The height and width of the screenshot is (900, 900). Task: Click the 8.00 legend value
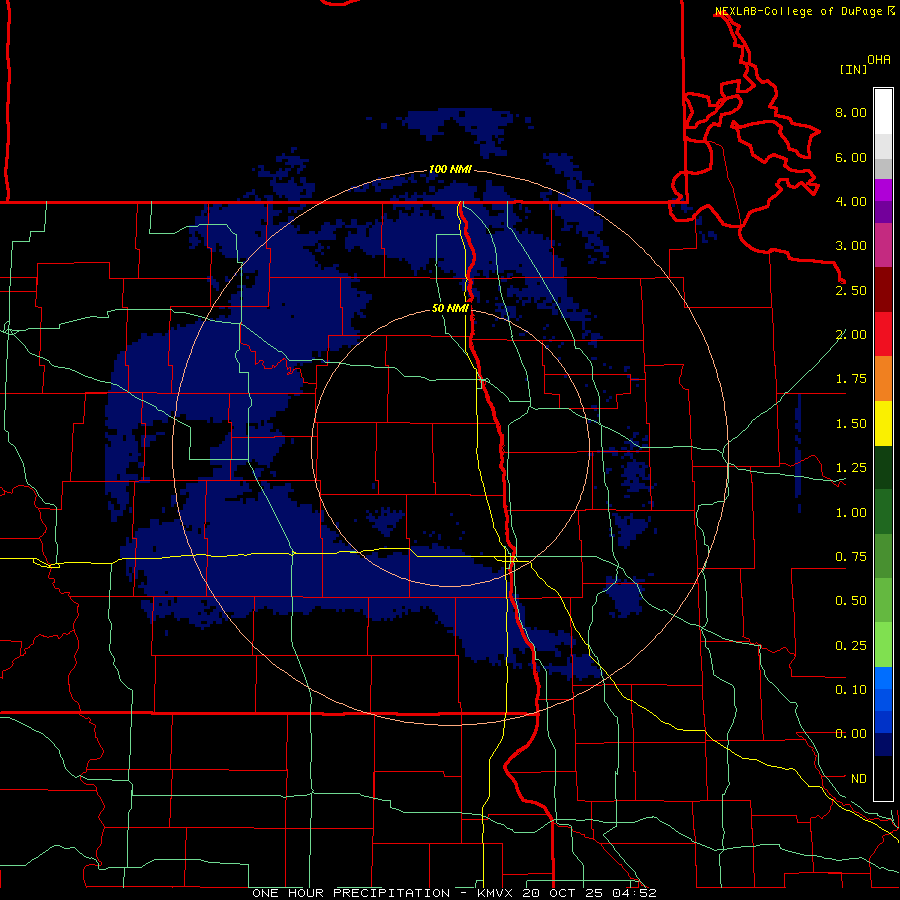(851, 112)
